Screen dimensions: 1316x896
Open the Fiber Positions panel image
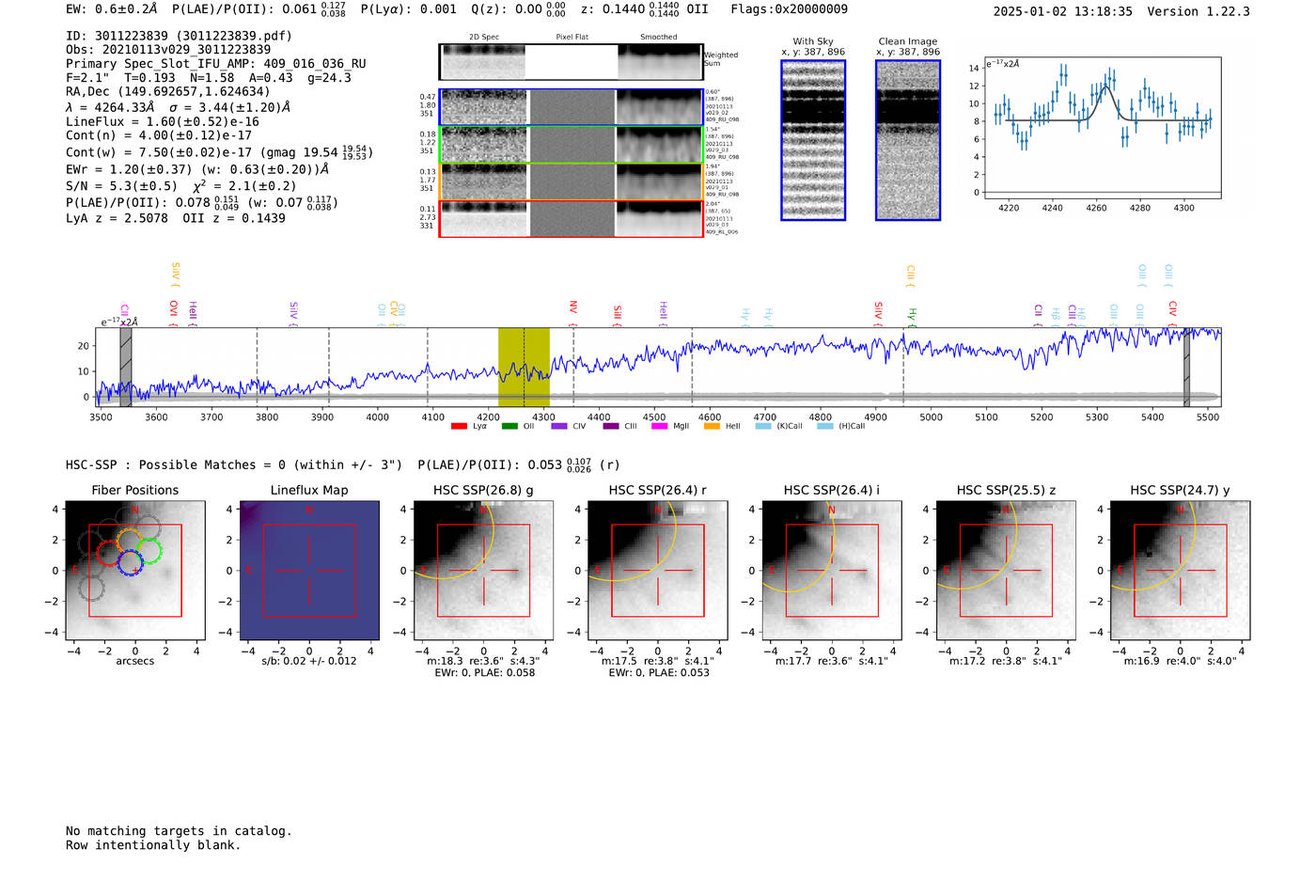[x=135, y=571]
